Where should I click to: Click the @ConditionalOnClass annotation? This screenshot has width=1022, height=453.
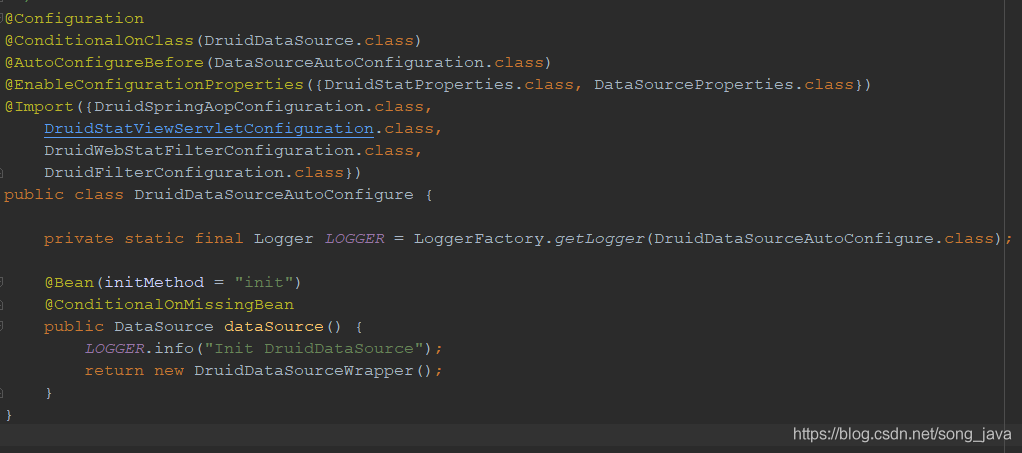coord(100,41)
